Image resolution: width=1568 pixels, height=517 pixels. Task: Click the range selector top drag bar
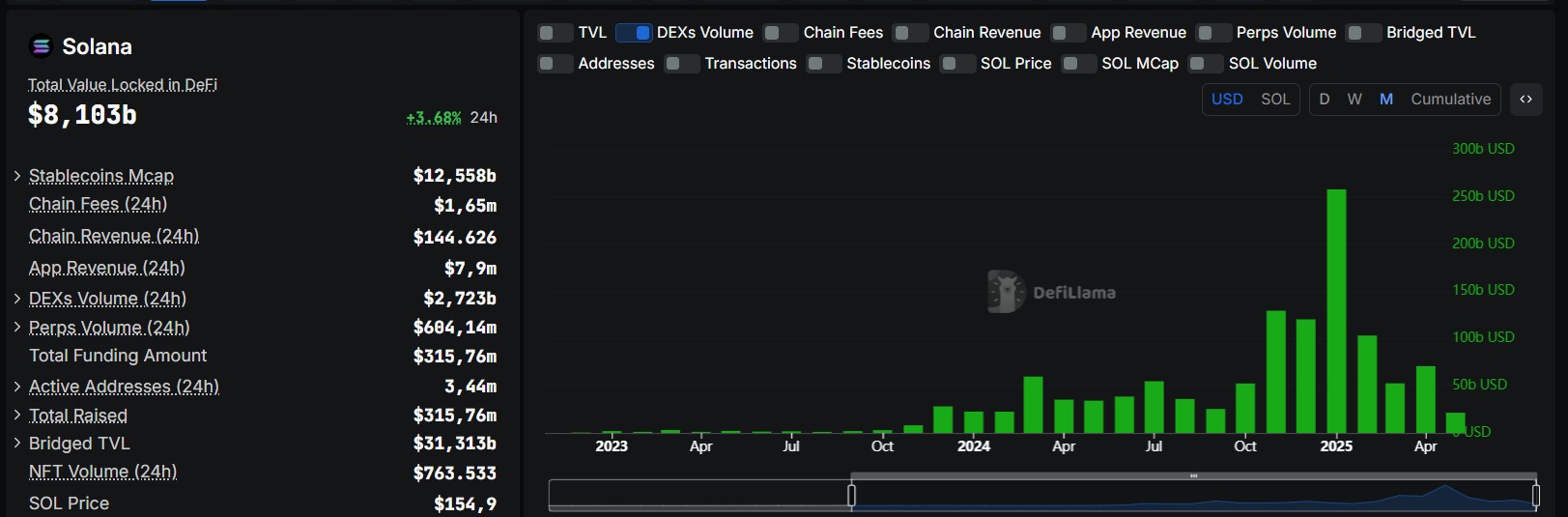[1193, 476]
